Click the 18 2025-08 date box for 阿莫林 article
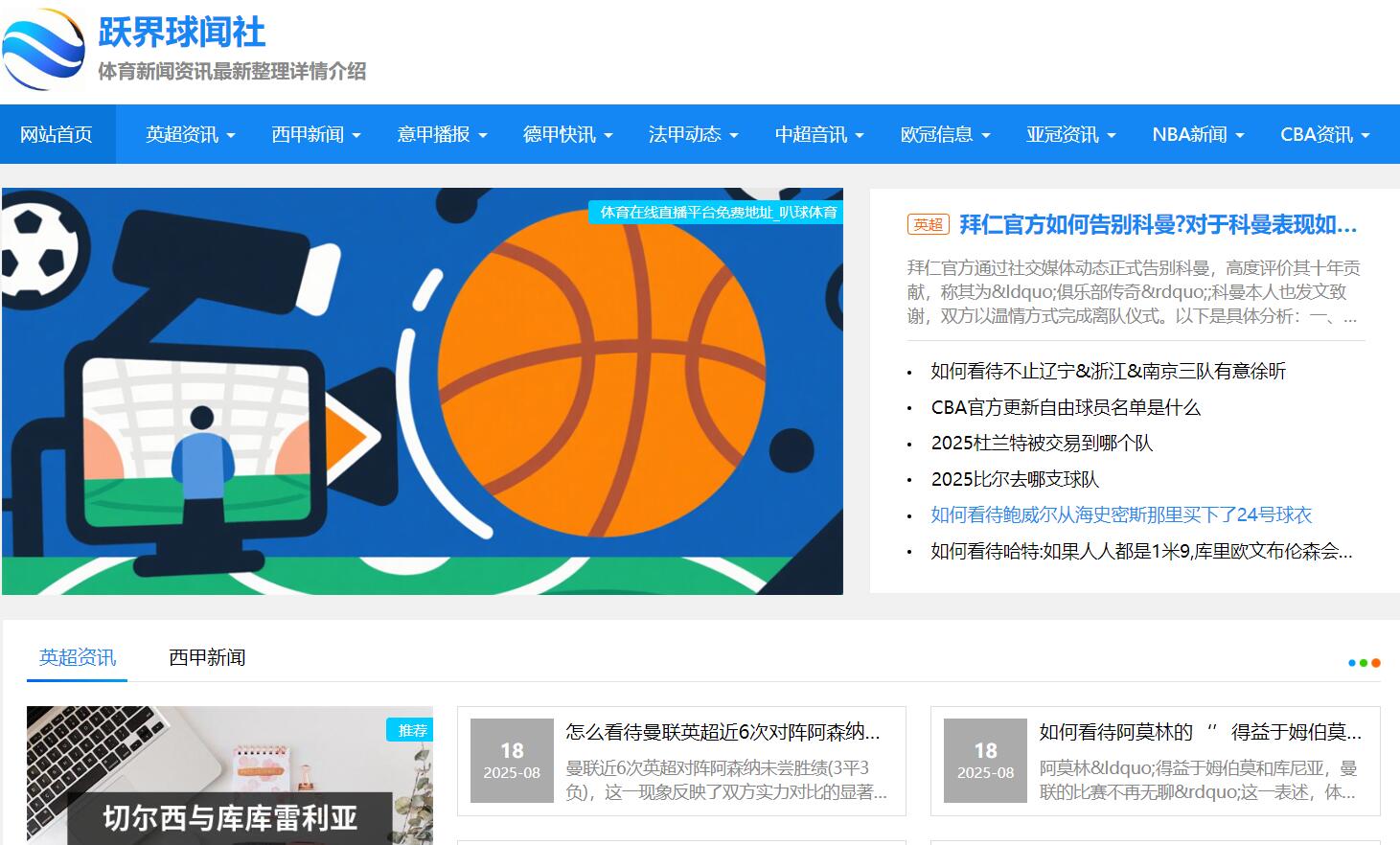This screenshot has width=1400, height=845. coord(985,761)
